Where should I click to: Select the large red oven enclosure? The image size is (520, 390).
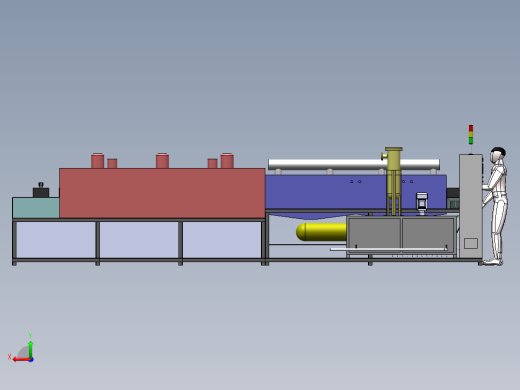[162, 193]
